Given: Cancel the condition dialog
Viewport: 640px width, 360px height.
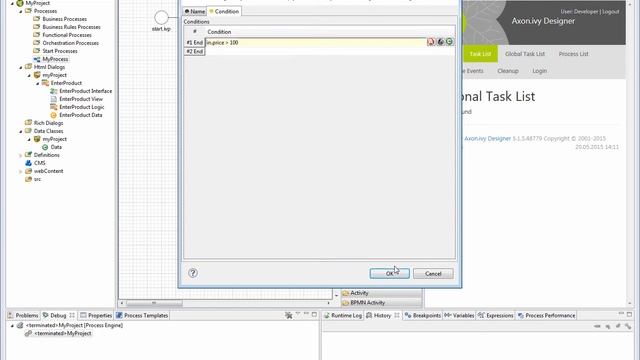Looking at the screenshot, I should (x=433, y=273).
